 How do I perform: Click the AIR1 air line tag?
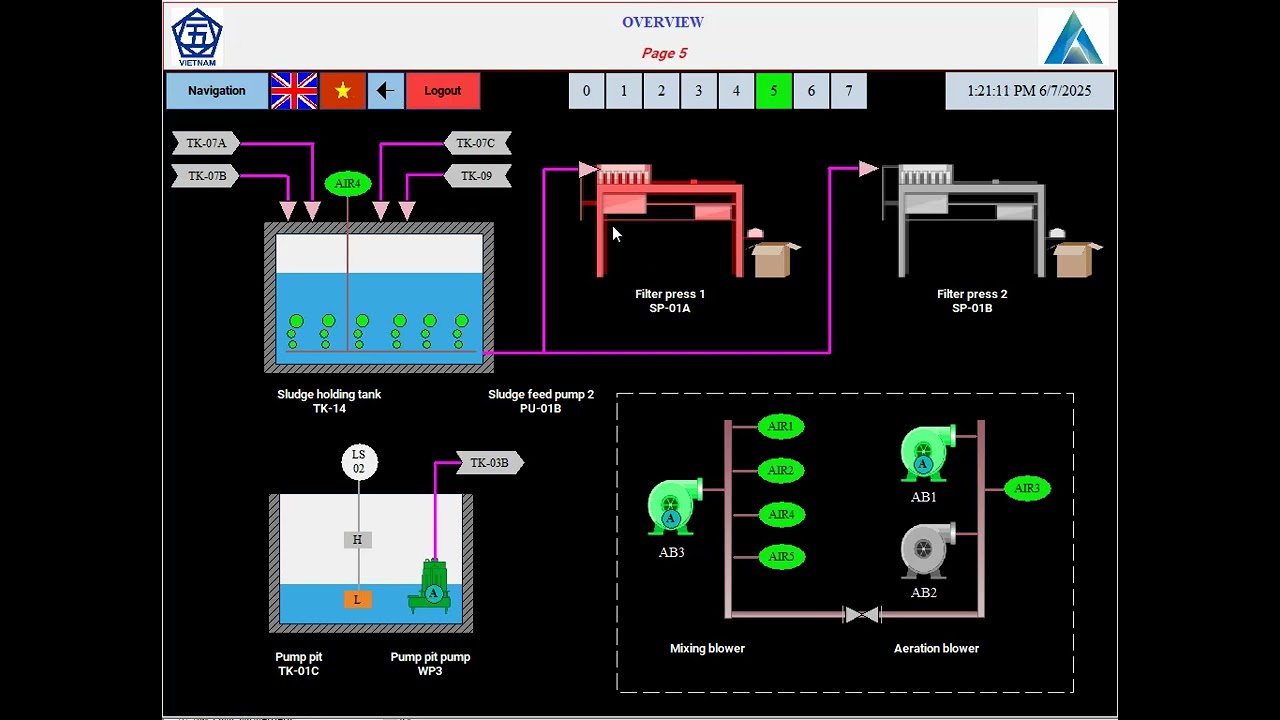(781, 427)
